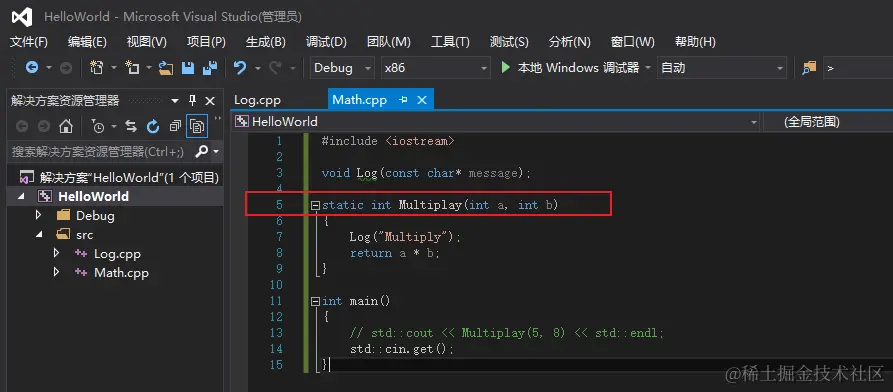Image resolution: width=893 pixels, height=392 pixels.
Task: Click the Pending Changes Filter clock icon
Action: pyautogui.click(x=98, y=126)
